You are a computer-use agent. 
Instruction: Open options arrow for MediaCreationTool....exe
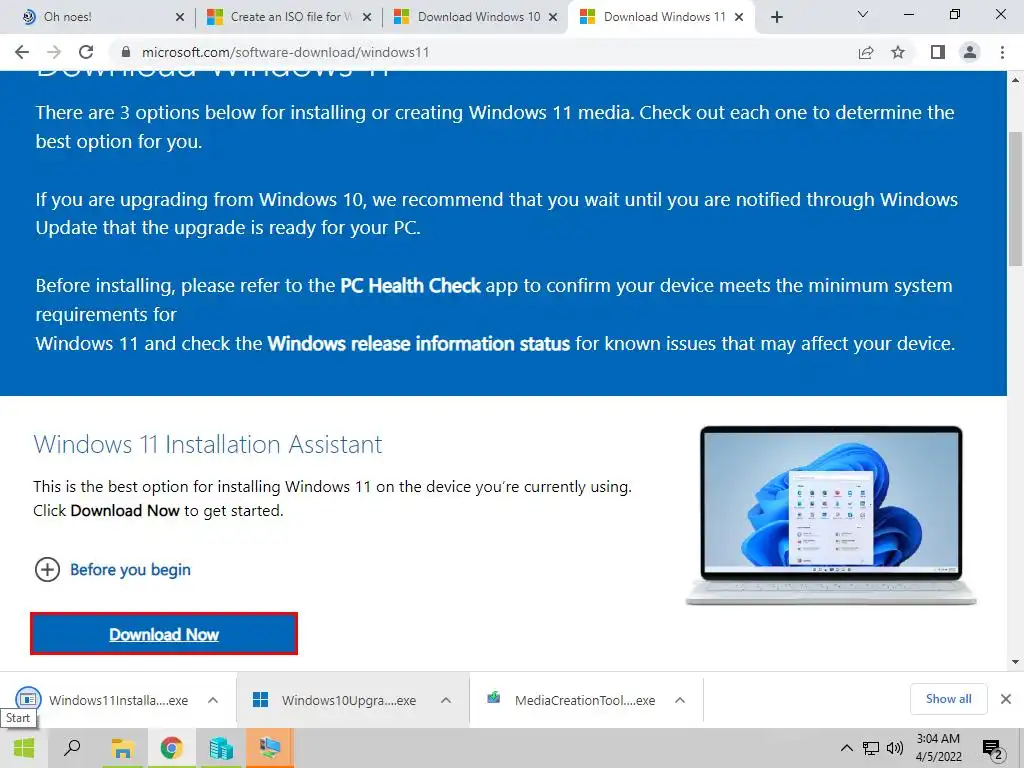680,700
